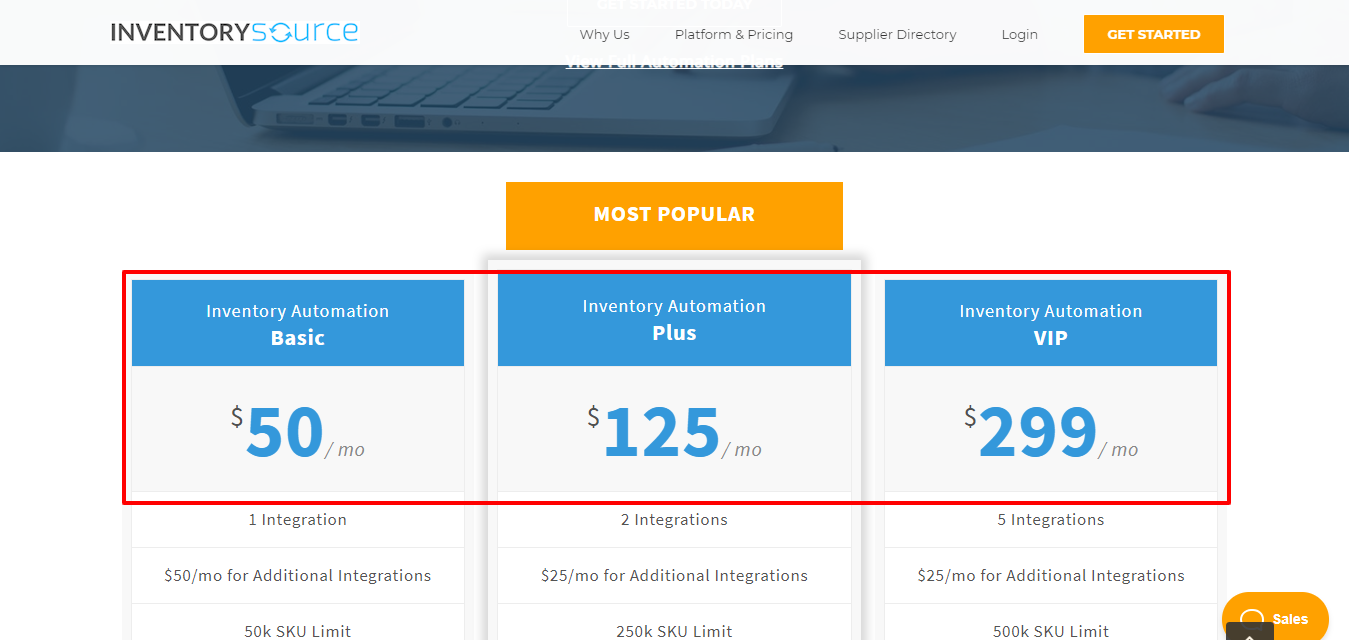Viewport: 1349px width, 640px height.
Task: Click the Login link
Action: pos(1019,34)
